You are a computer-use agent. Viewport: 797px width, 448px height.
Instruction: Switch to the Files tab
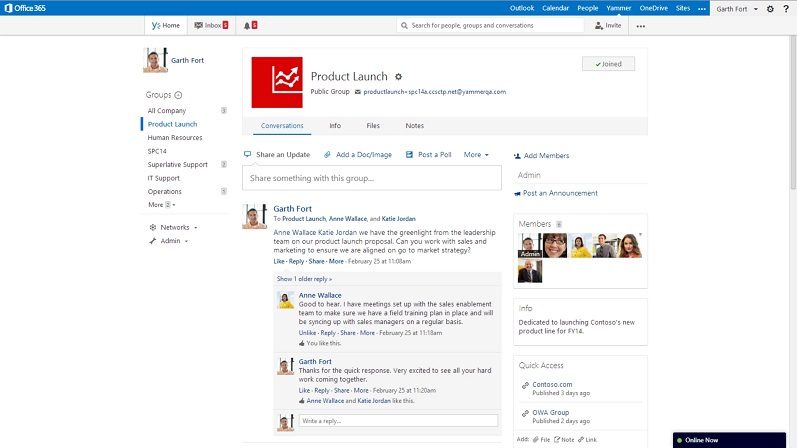point(373,126)
